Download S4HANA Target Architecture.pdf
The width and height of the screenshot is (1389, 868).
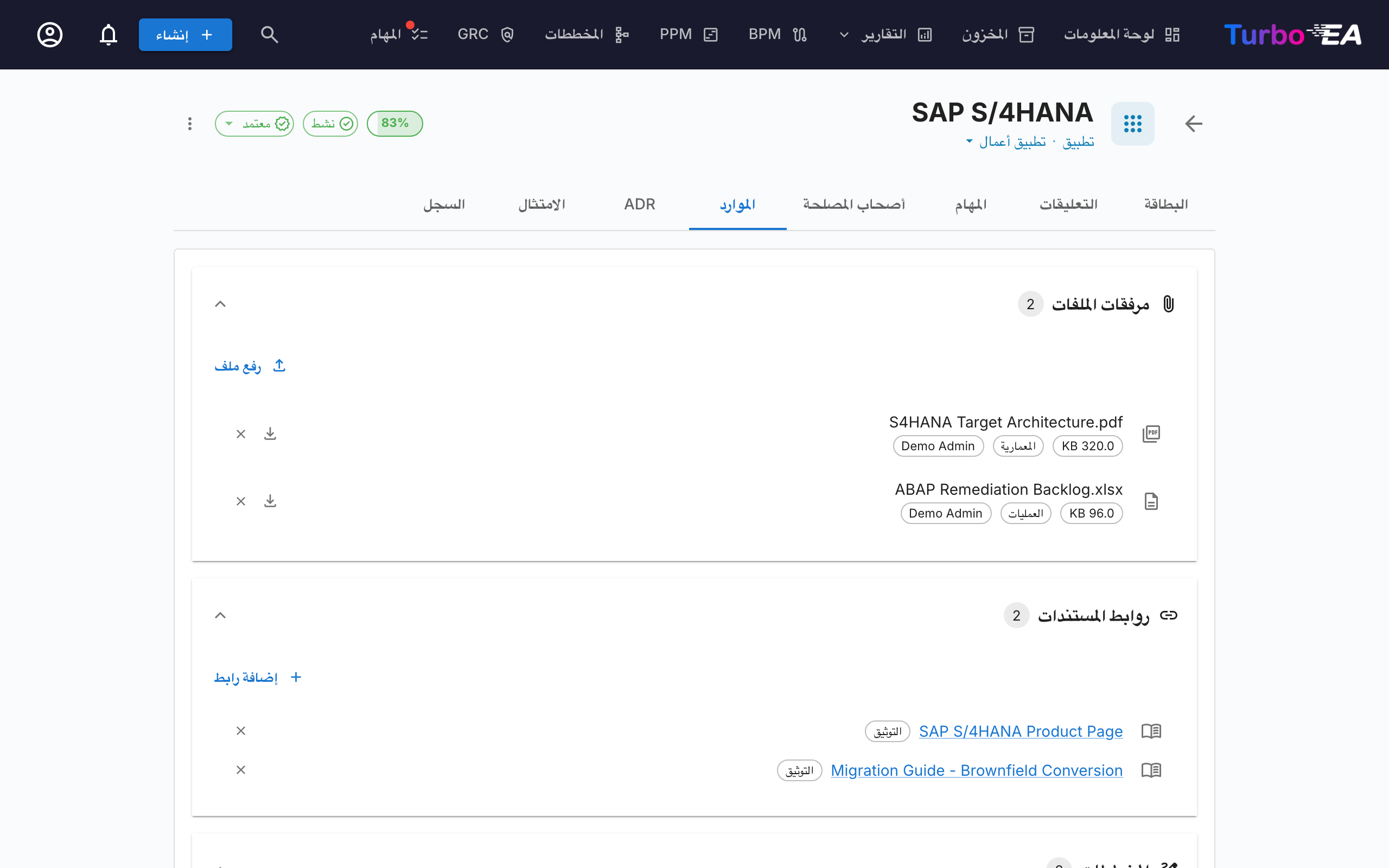coord(270,434)
